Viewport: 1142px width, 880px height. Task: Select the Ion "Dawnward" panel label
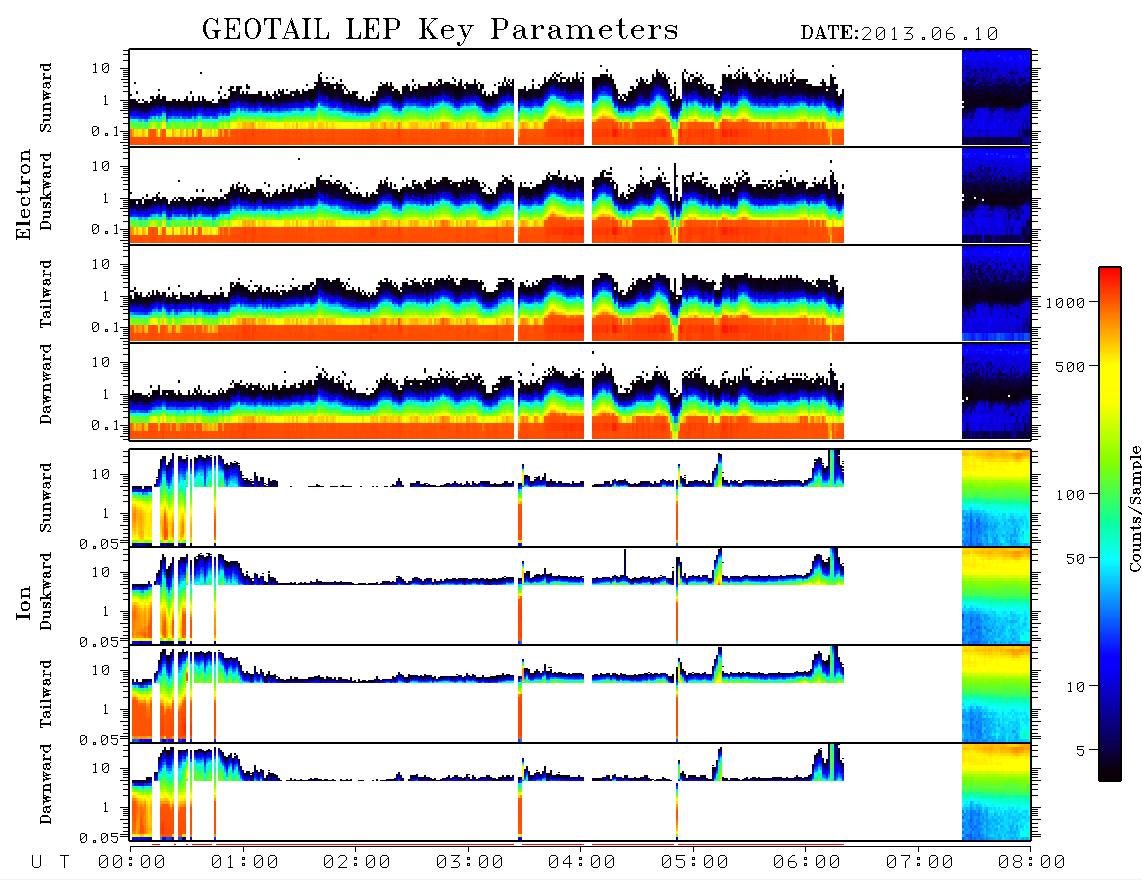pos(46,784)
